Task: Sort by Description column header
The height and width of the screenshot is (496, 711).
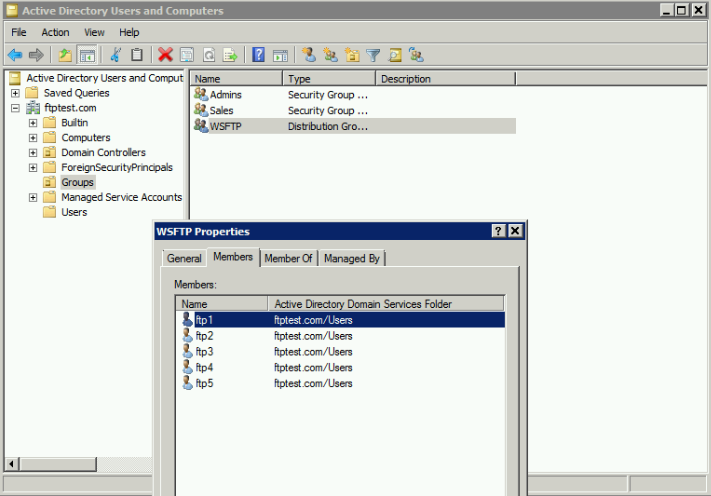Action: coord(446,78)
